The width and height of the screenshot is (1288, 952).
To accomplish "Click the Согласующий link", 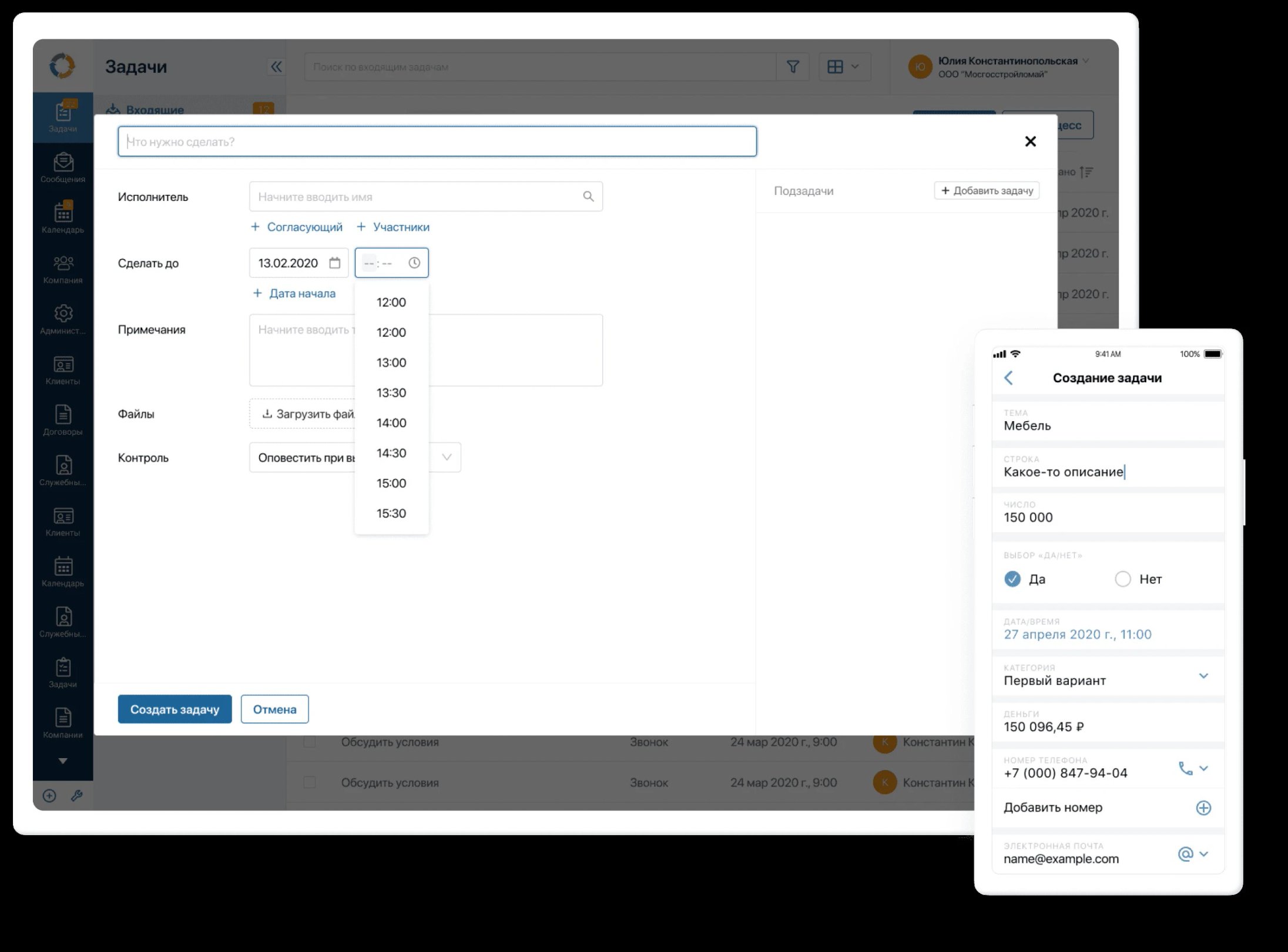I will (x=297, y=227).
